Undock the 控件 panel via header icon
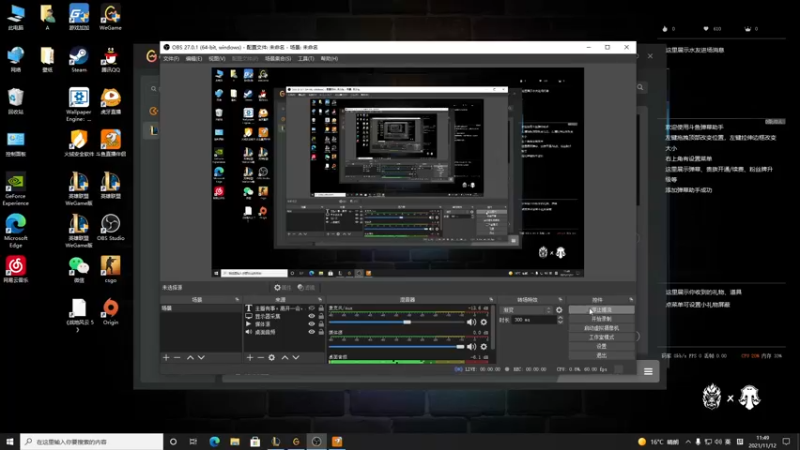 pyautogui.click(x=631, y=299)
